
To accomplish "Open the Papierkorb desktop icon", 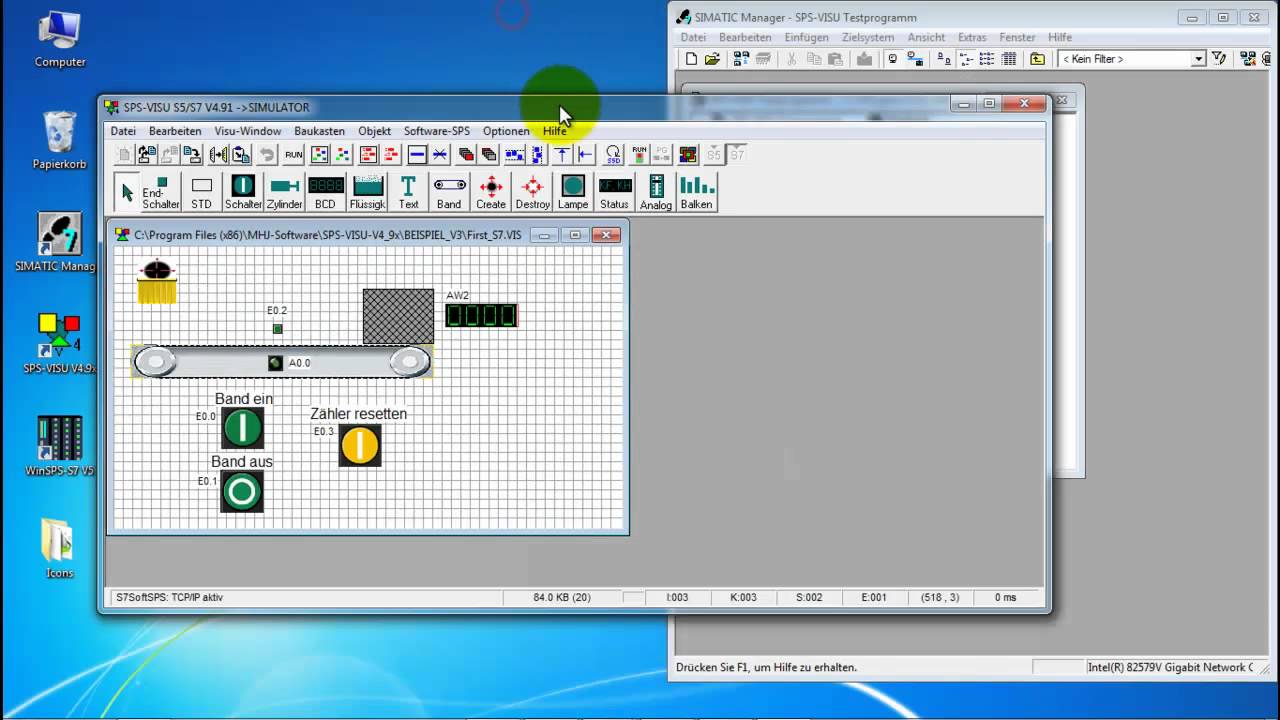I will 60,140.
